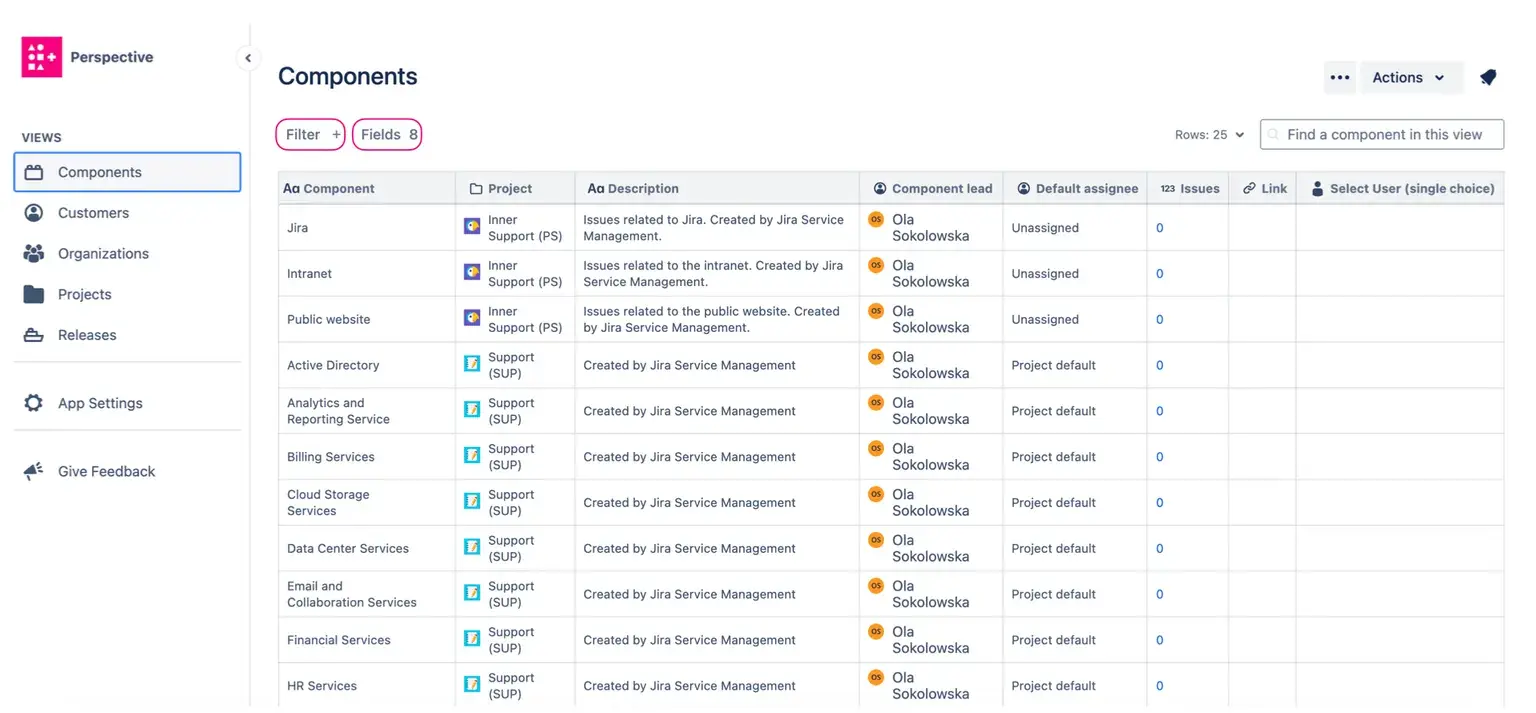
Task: Click the rocket icon in top right
Action: [1488, 78]
